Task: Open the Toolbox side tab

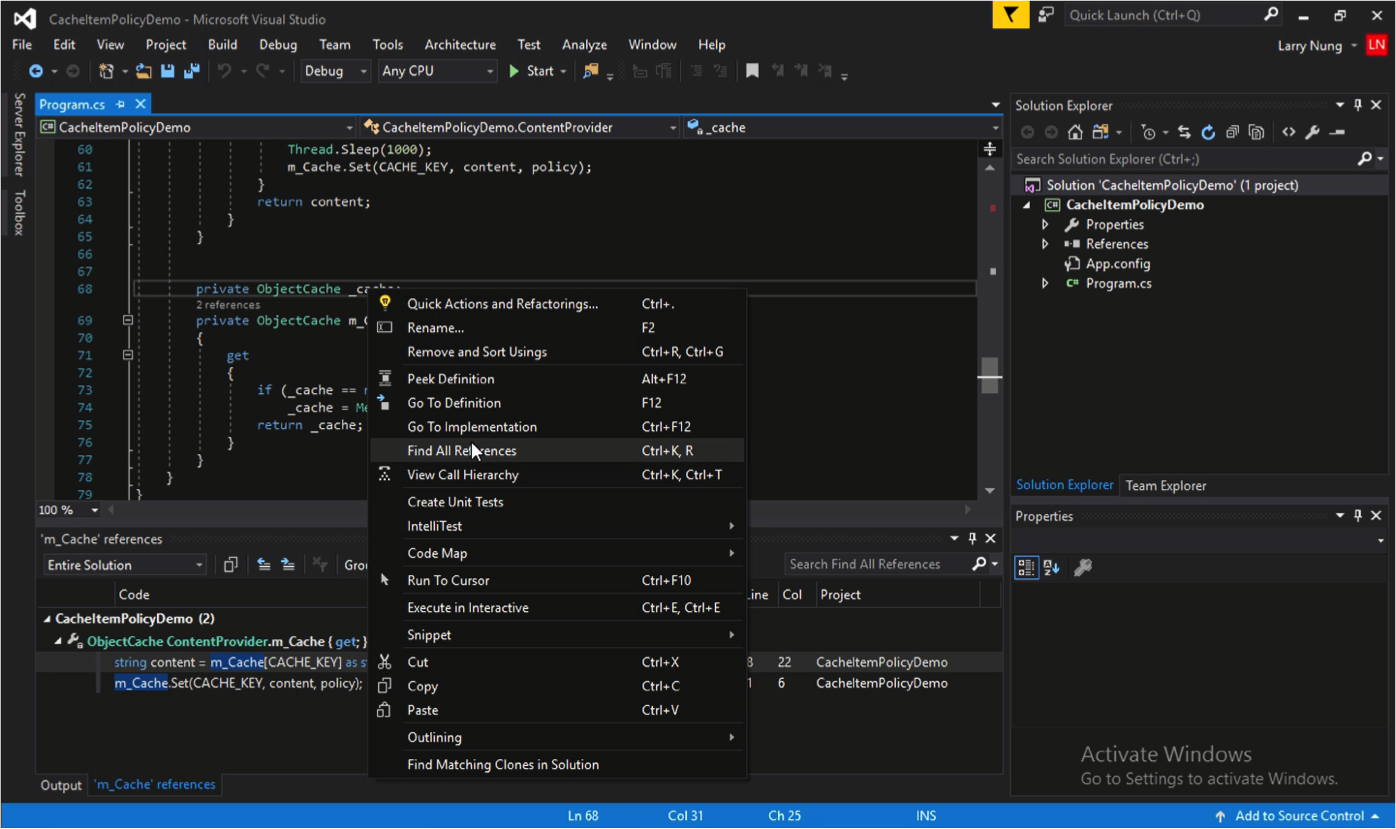Action: [x=19, y=212]
